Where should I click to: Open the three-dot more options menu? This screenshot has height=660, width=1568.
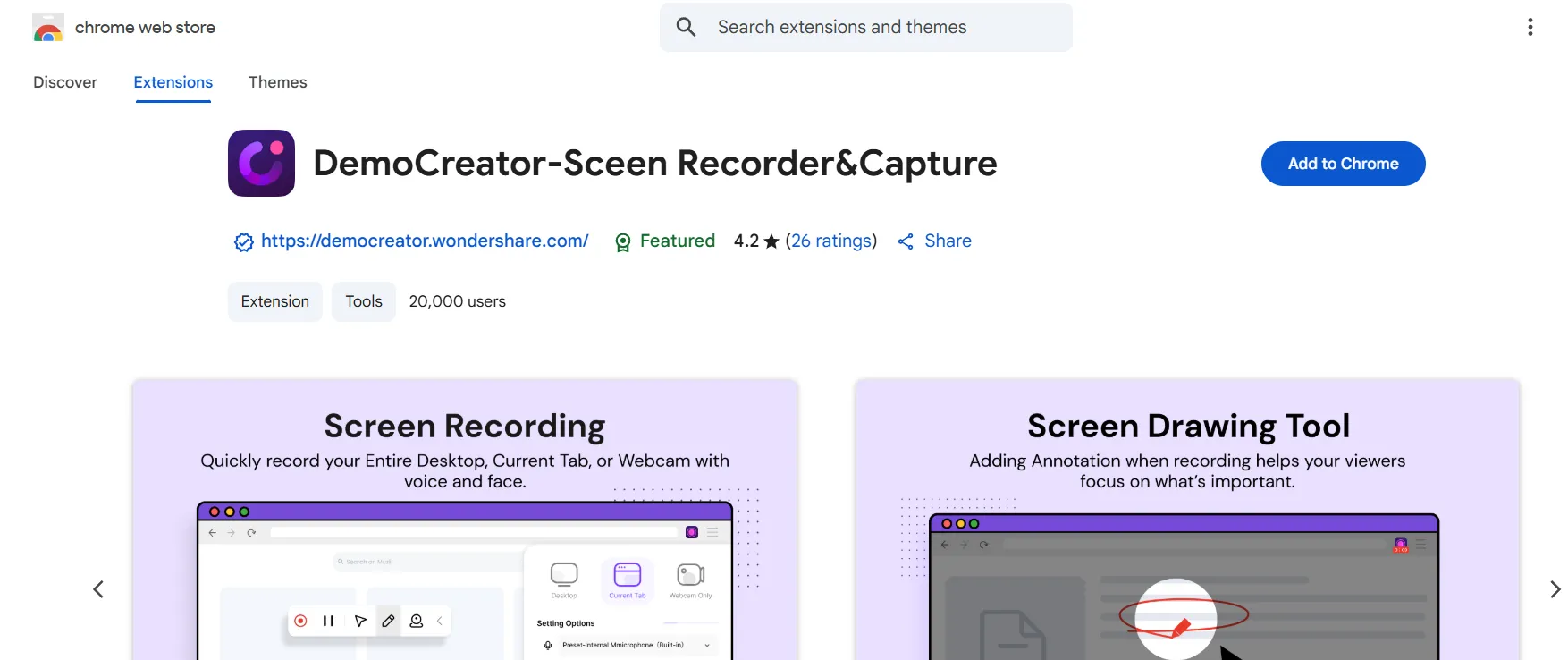point(1530,28)
